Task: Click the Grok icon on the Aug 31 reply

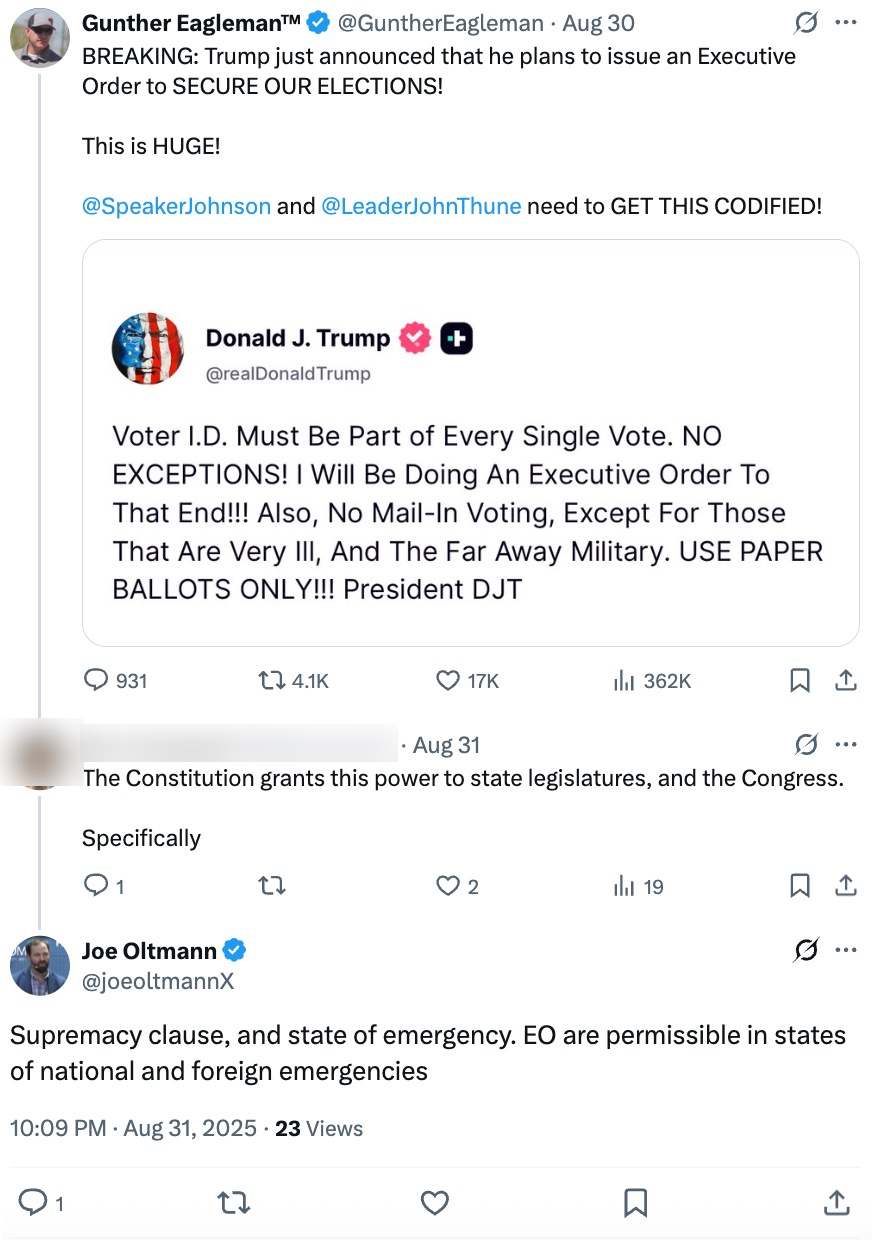Action: [x=806, y=744]
